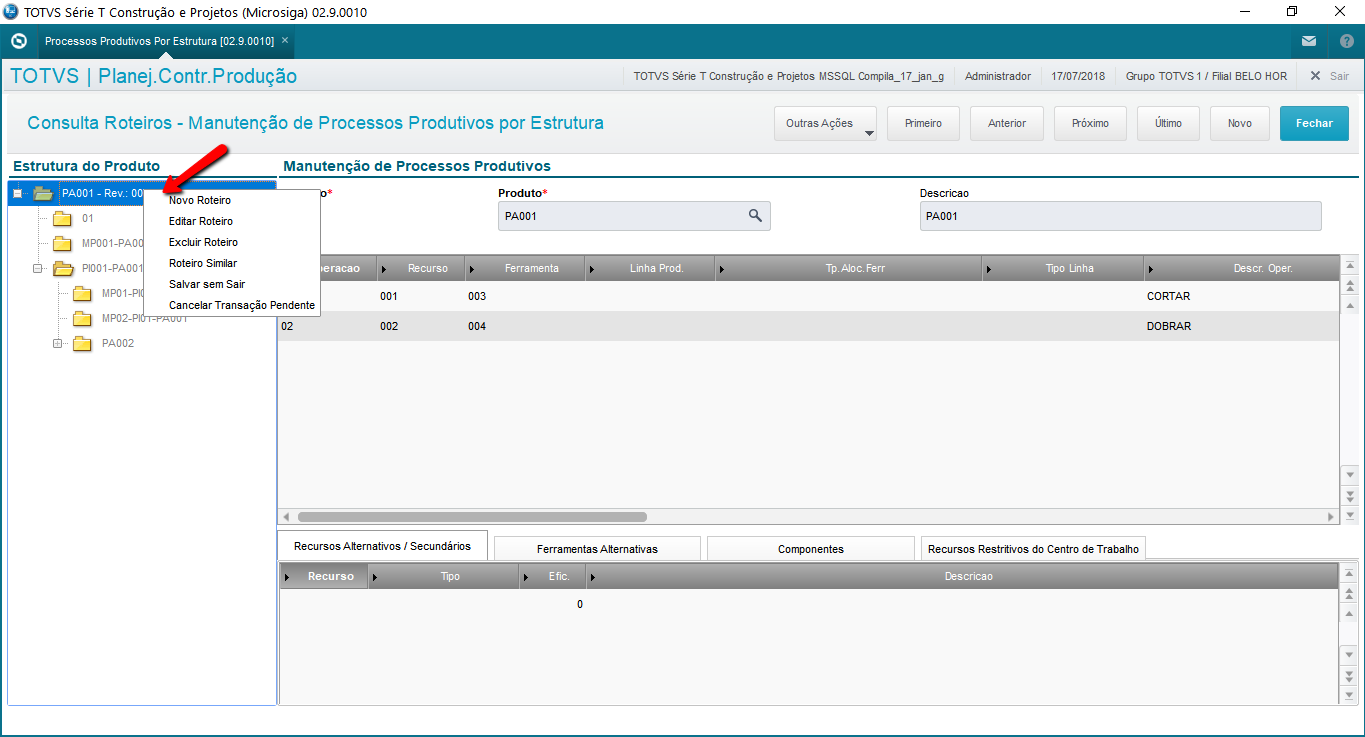Switch to Recursos Alternativos / Secundários tab
Image resolution: width=1365 pixels, height=737 pixels.
coord(382,546)
